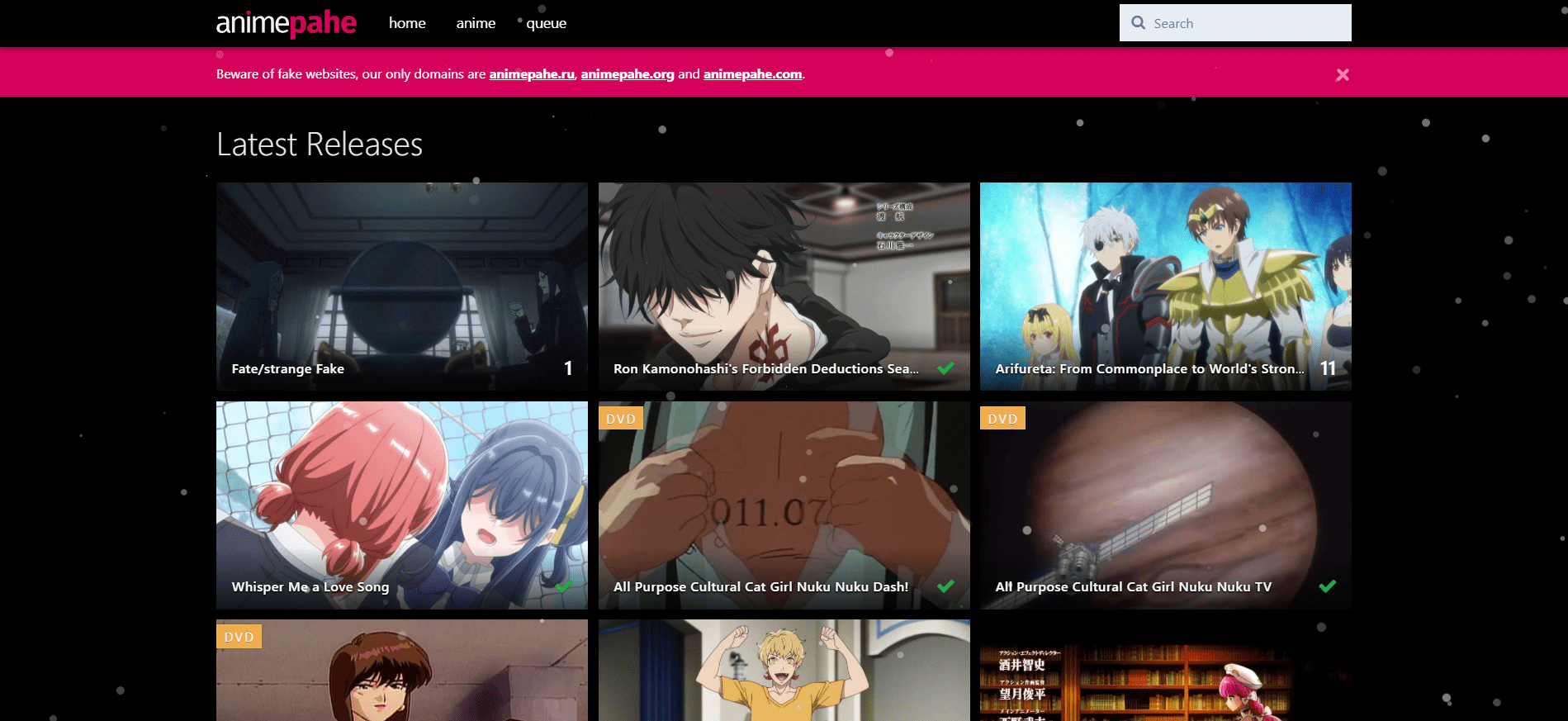The width and height of the screenshot is (1568, 721).
Task: Focus the Search input field
Action: (1247, 23)
